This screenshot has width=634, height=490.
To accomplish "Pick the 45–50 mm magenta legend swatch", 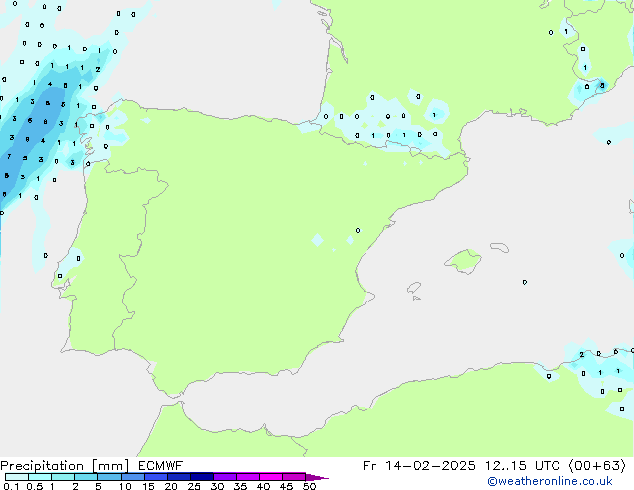I will pos(294,477).
